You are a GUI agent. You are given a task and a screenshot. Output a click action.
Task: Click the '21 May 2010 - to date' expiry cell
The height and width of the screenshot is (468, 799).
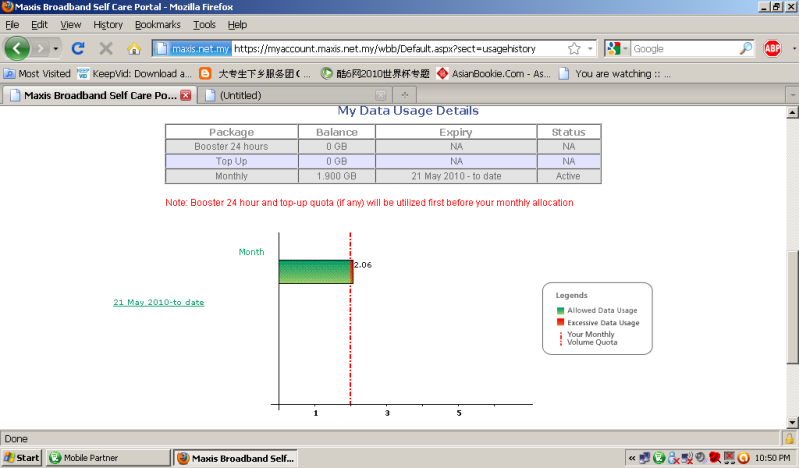456,176
